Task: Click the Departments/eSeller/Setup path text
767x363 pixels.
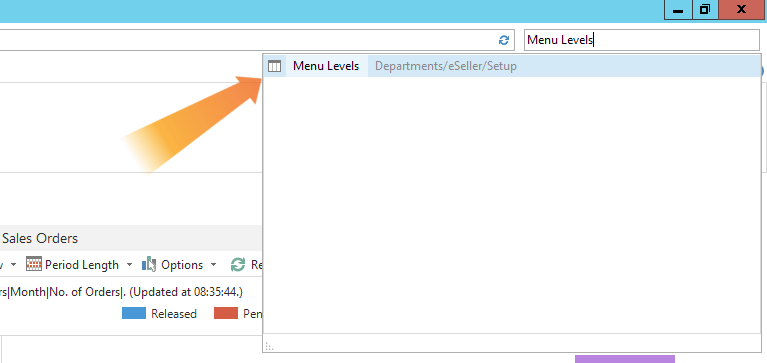Action: pyautogui.click(x=446, y=66)
